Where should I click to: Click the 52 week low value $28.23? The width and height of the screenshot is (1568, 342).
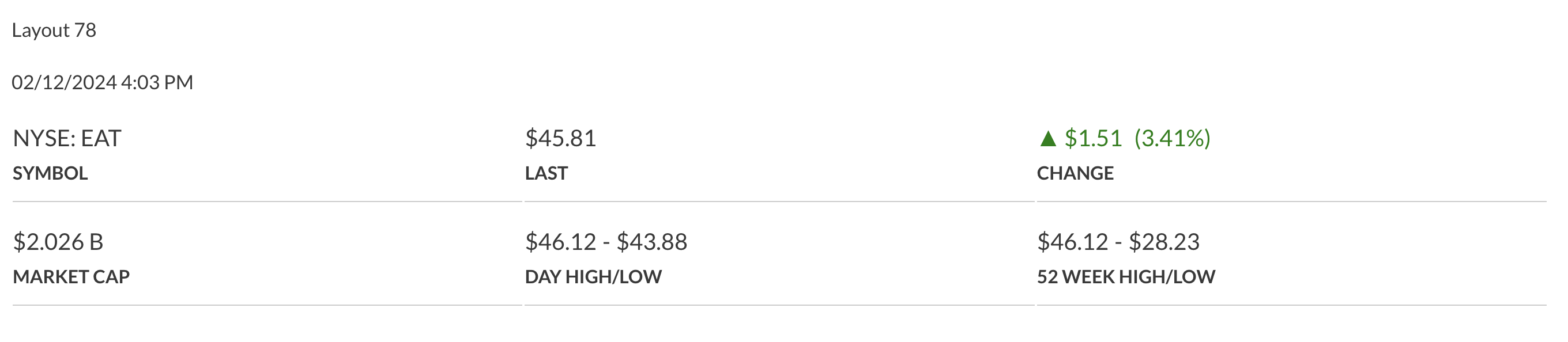tap(1163, 242)
